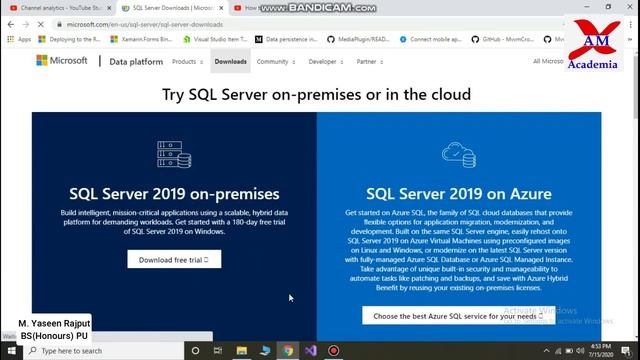
Task: Open Cortana circle icon in taskbar
Action: [x=196, y=351]
